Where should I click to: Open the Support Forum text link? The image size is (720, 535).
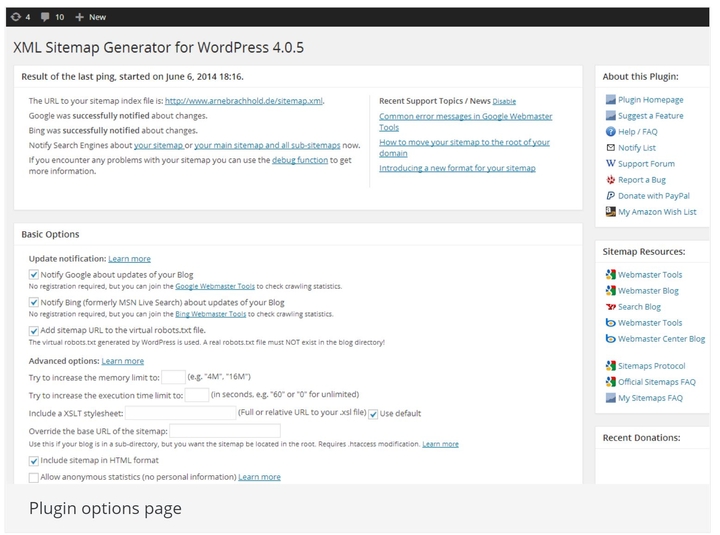(647, 163)
